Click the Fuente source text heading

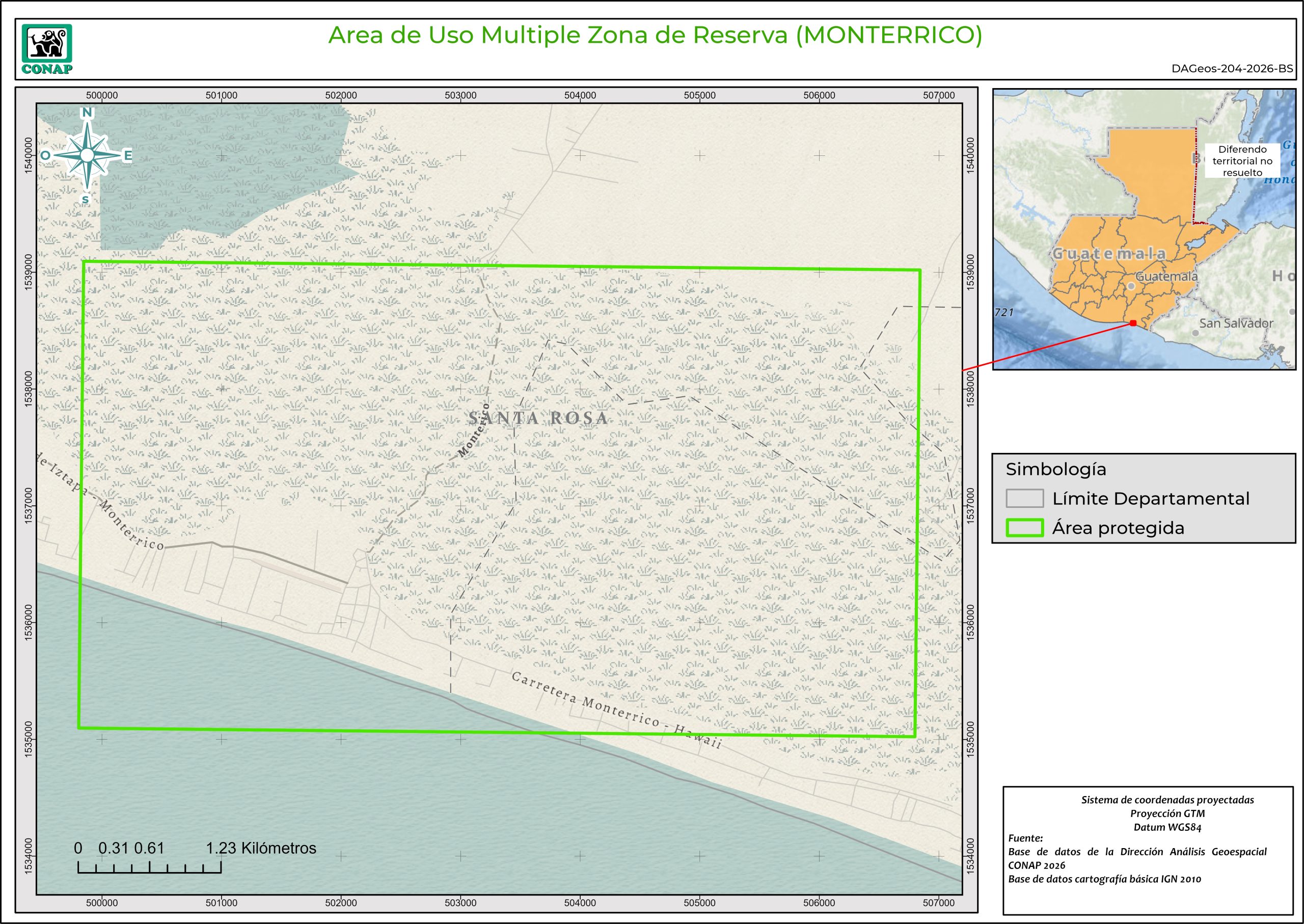click(1025, 838)
